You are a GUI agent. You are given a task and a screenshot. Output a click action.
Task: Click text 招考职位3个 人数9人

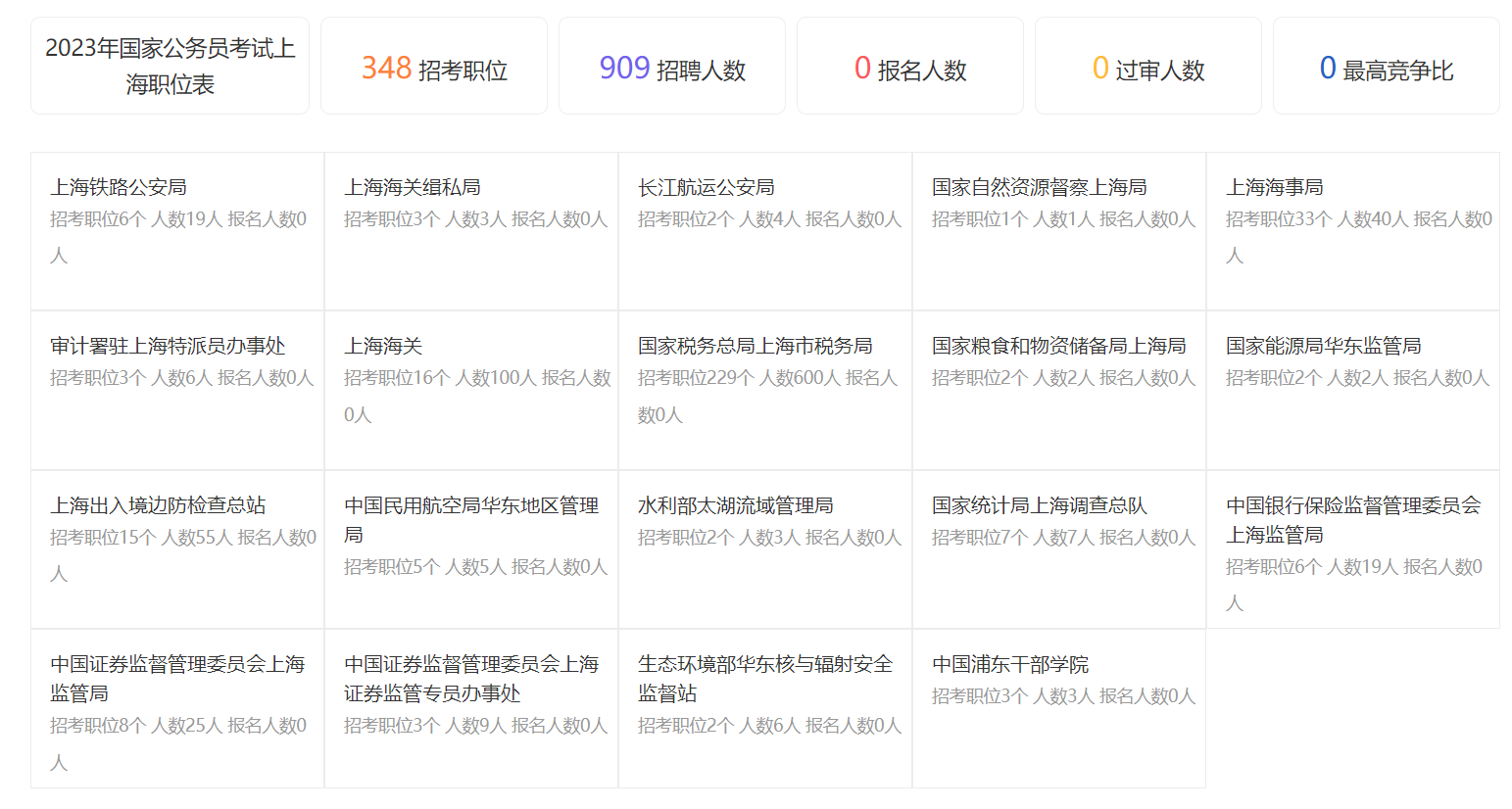coord(425,726)
